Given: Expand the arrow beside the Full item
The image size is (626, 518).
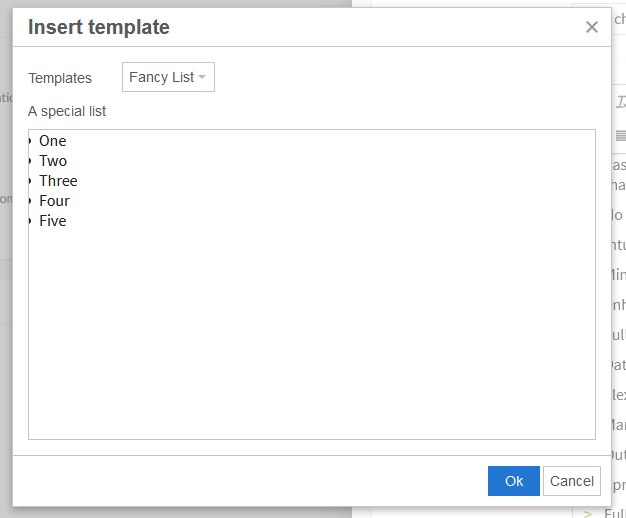Looking at the screenshot, I should pos(589,513).
